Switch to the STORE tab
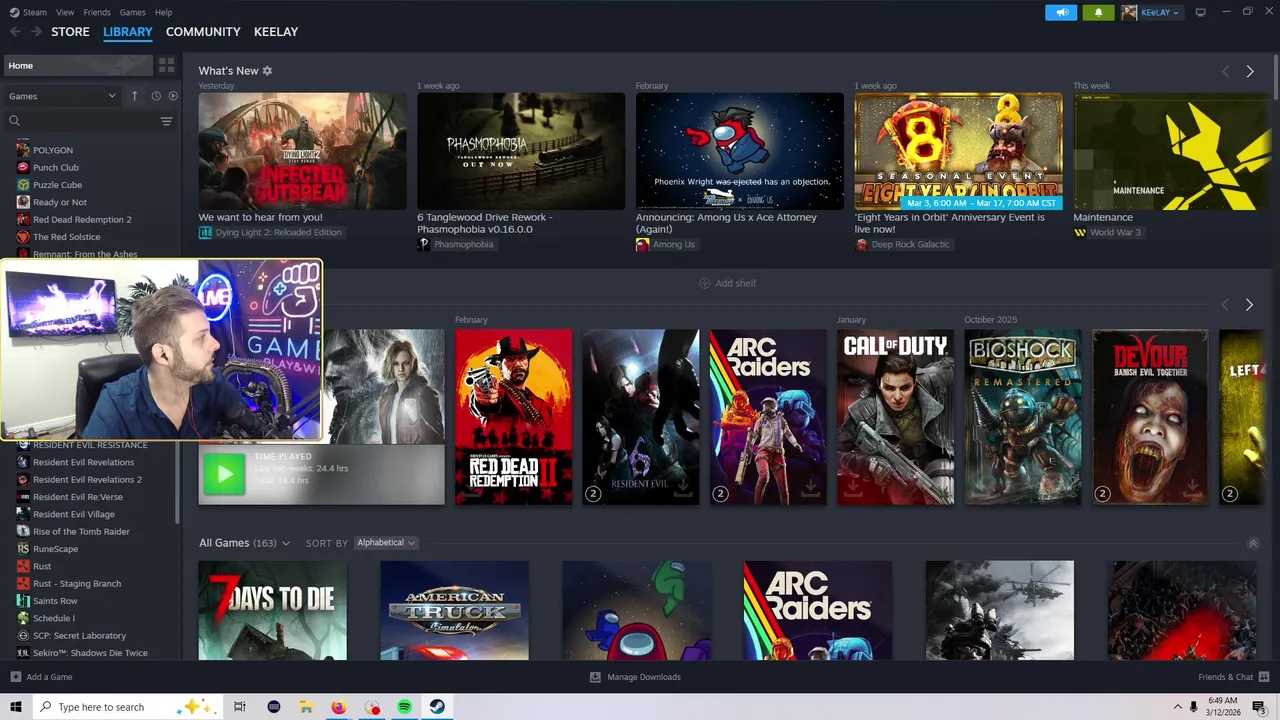Image resolution: width=1280 pixels, height=720 pixels. pos(70,32)
